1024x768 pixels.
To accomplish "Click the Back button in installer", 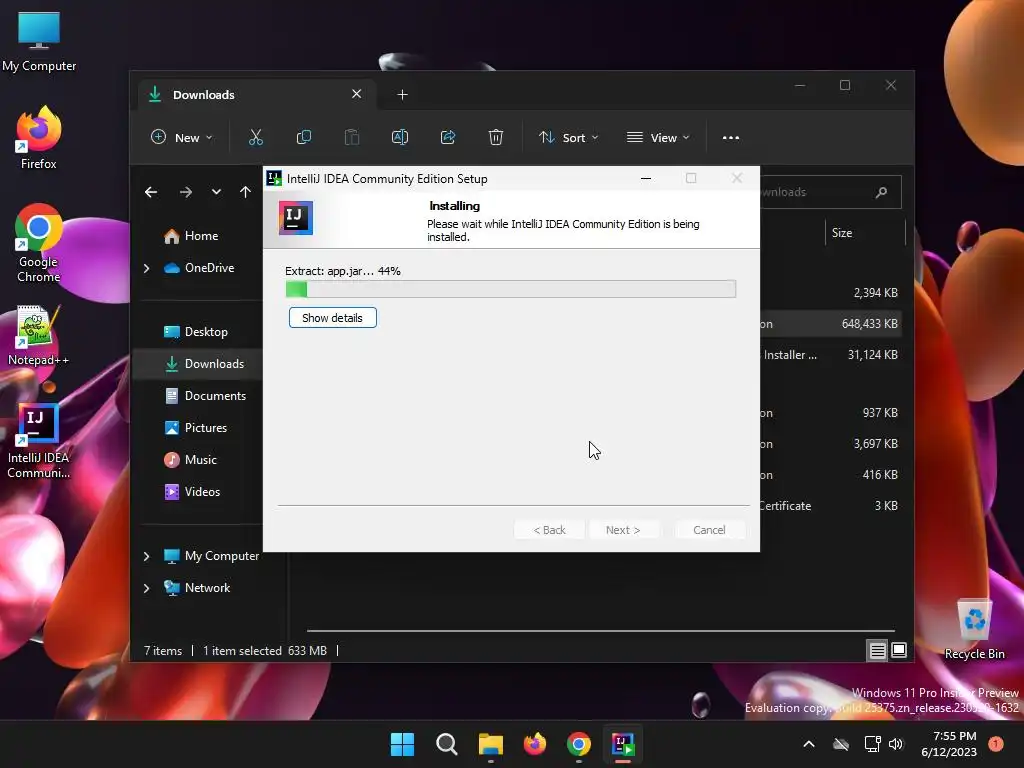I will [x=549, y=530].
